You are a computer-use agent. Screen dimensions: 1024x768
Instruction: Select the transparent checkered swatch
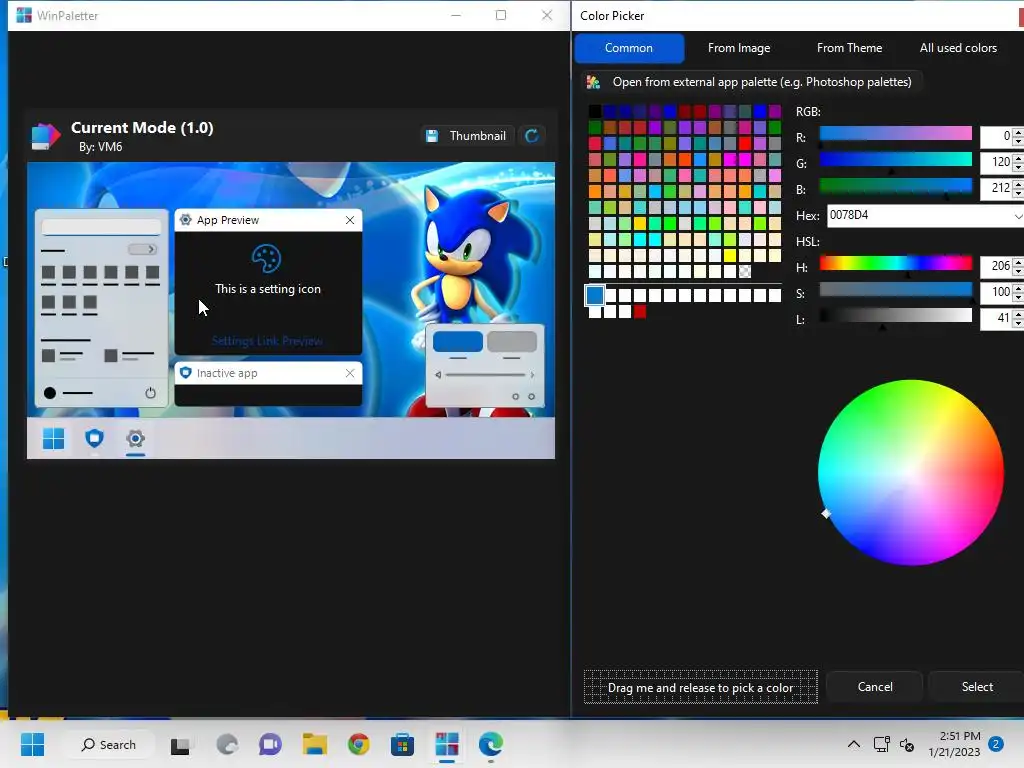(744, 271)
